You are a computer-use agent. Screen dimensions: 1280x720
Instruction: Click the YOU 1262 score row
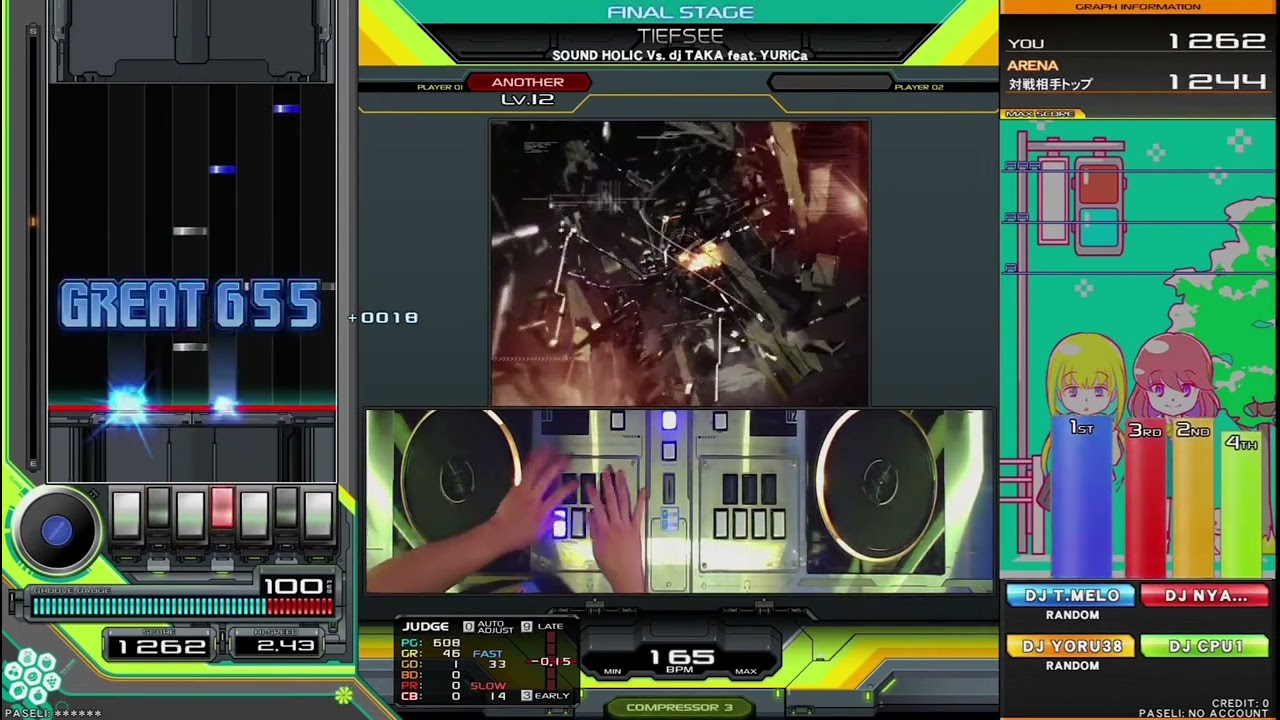click(x=1138, y=42)
